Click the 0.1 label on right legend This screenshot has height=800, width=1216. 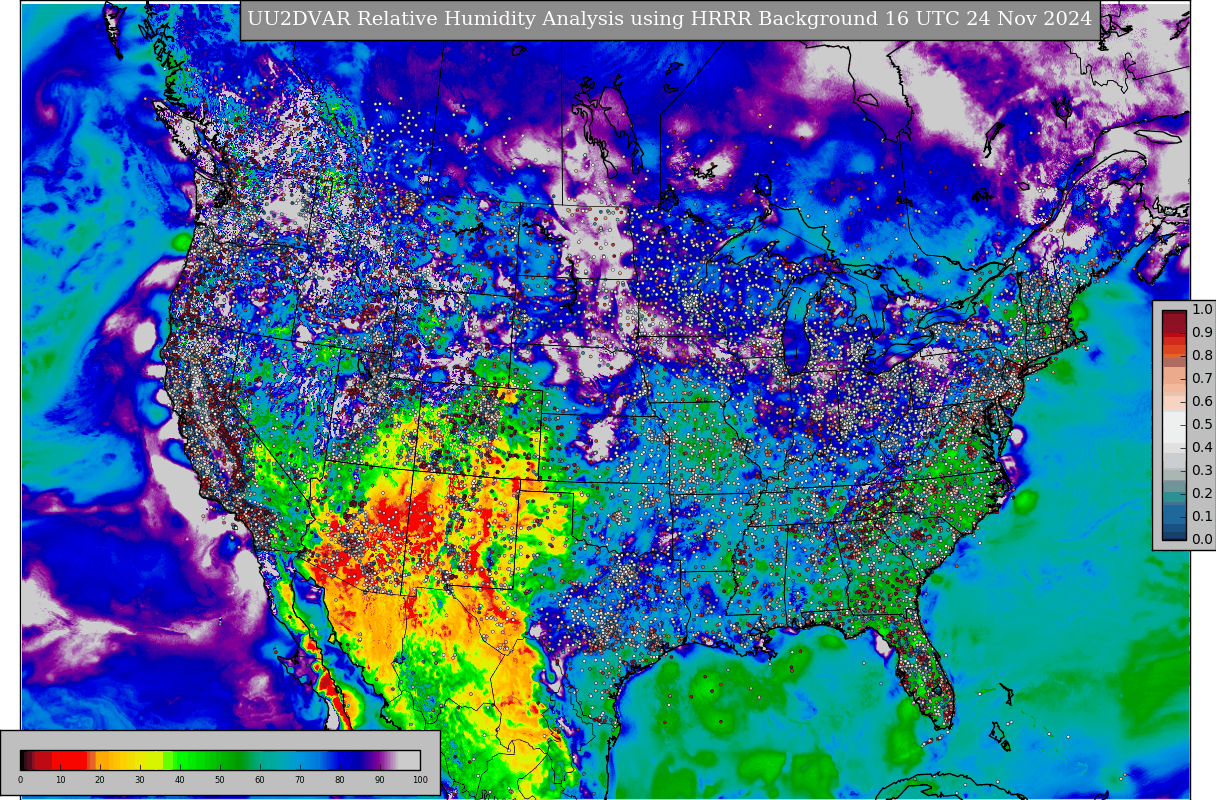tap(1202, 516)
